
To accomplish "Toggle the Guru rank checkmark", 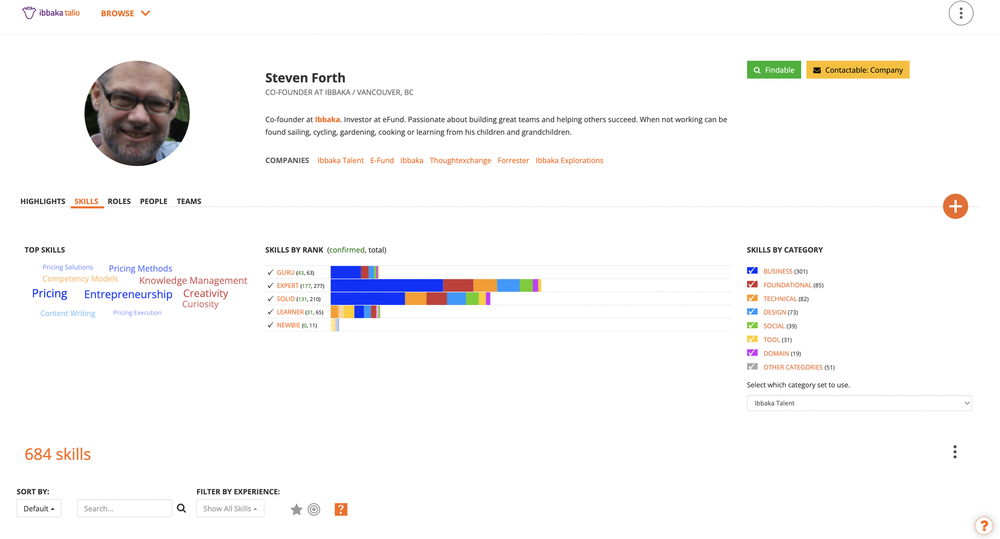I will coord(270,272).
